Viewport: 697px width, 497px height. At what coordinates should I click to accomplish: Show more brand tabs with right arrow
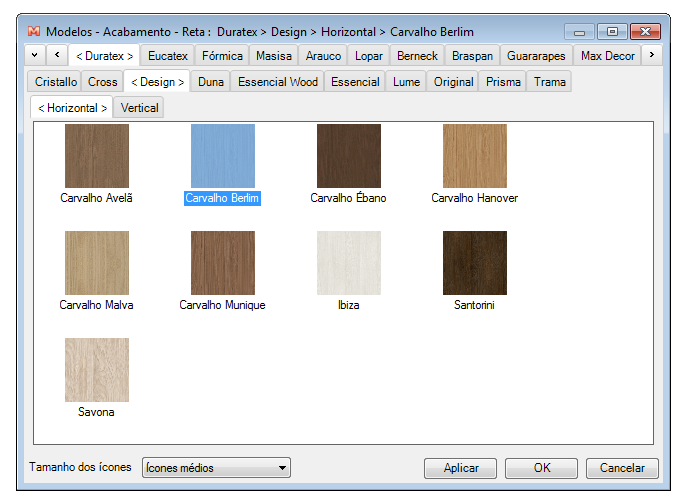click(652, 55)
